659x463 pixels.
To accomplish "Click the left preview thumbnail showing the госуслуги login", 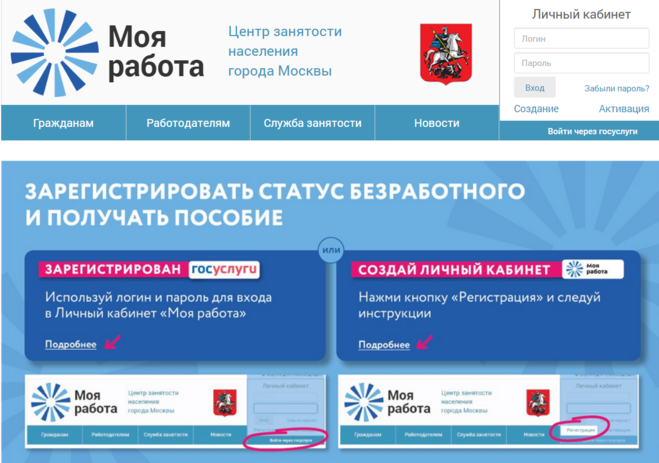I will point(175,411).
